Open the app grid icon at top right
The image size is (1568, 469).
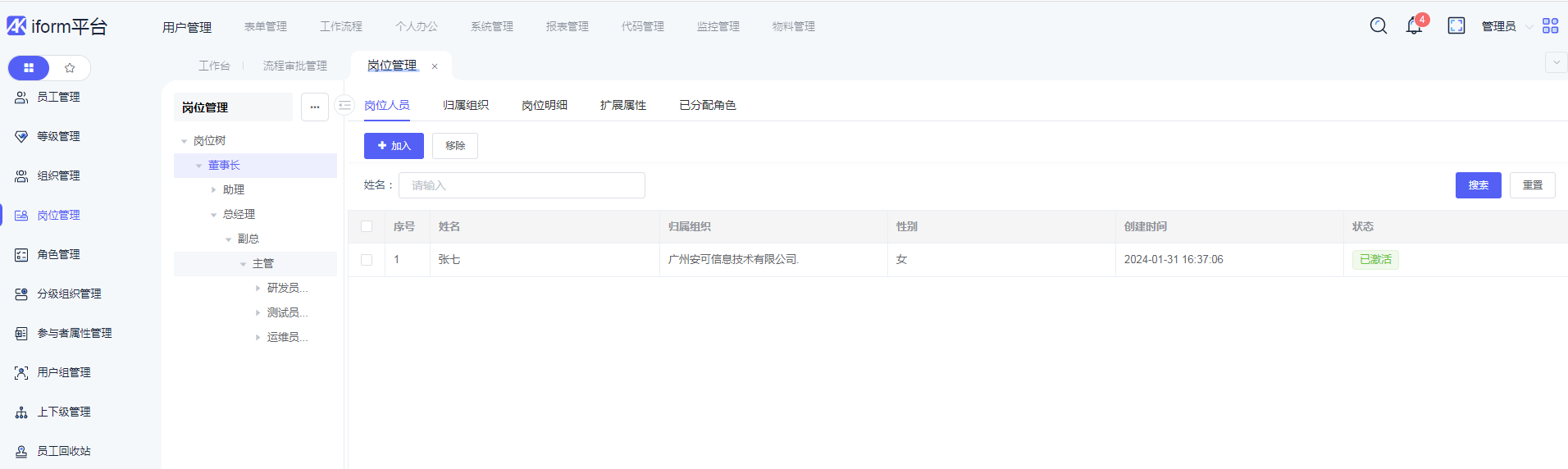pyautogui.click(x=1550, y=26)
